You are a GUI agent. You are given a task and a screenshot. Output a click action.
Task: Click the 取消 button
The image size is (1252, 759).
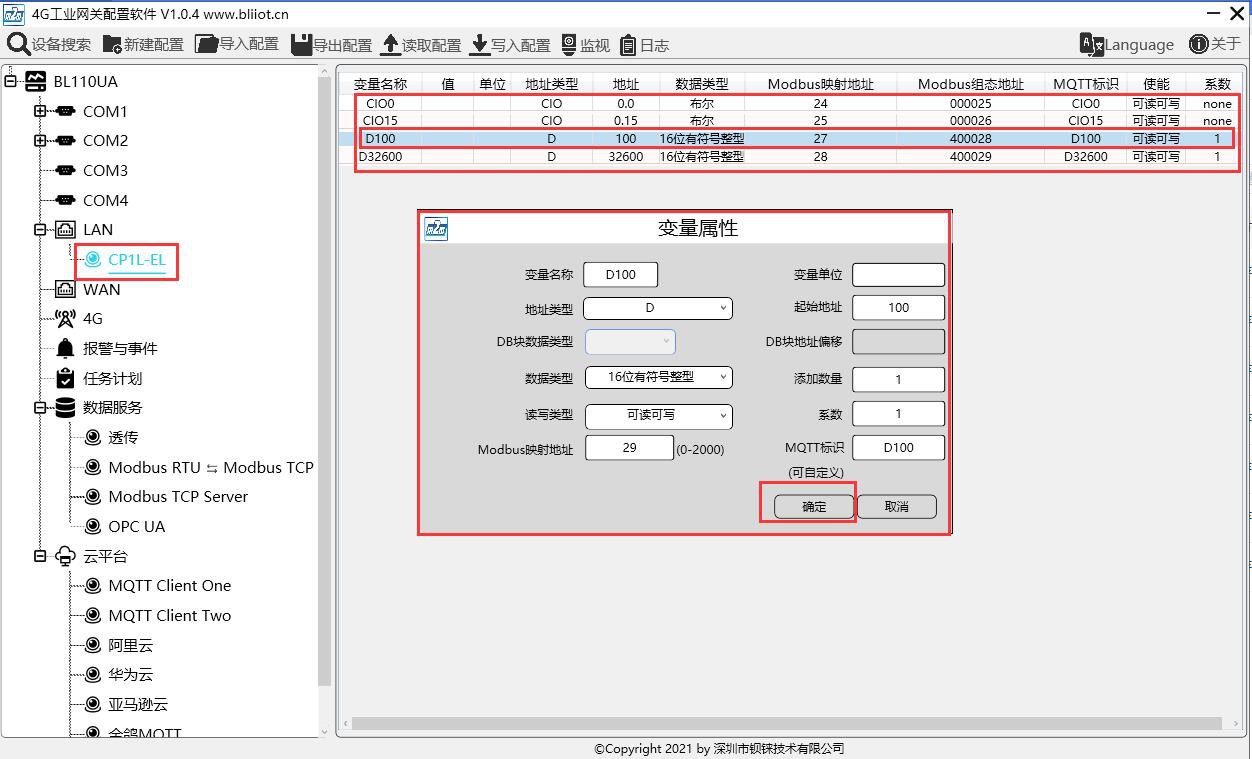tap(897, 507)
